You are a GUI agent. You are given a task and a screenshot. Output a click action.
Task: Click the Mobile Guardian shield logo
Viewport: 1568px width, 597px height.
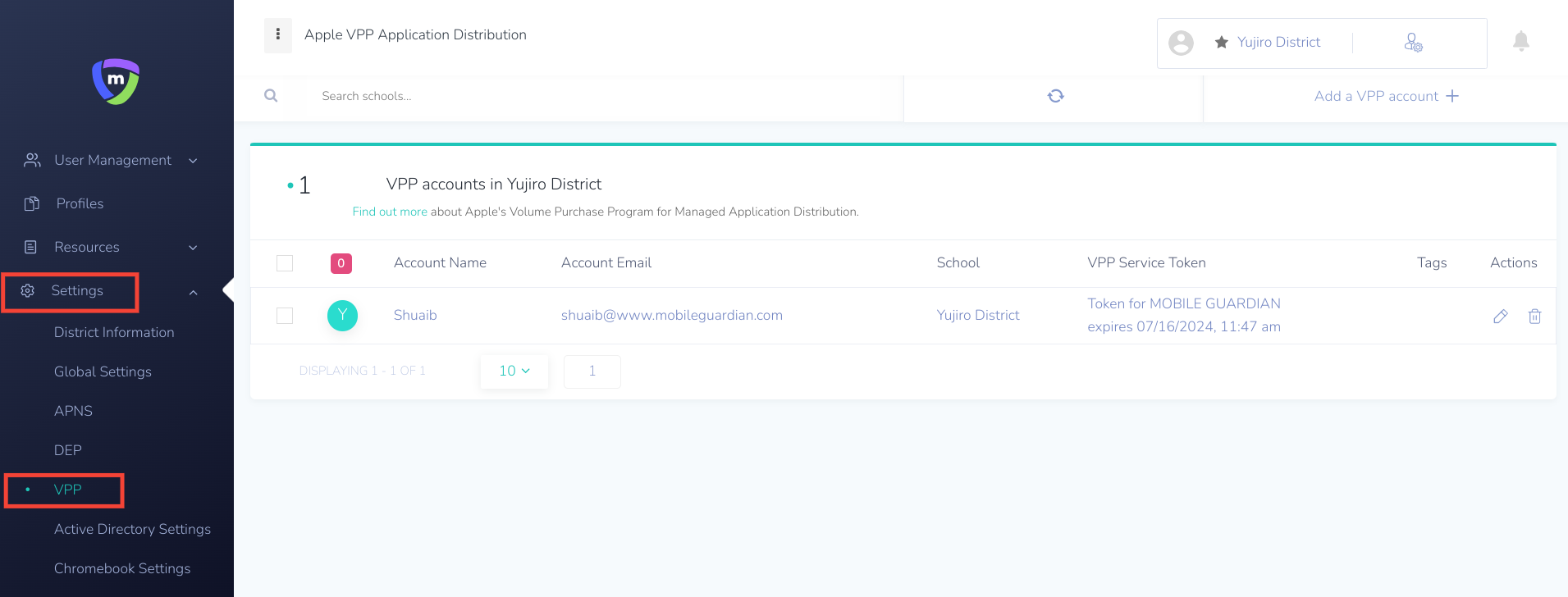click(116, 81)
